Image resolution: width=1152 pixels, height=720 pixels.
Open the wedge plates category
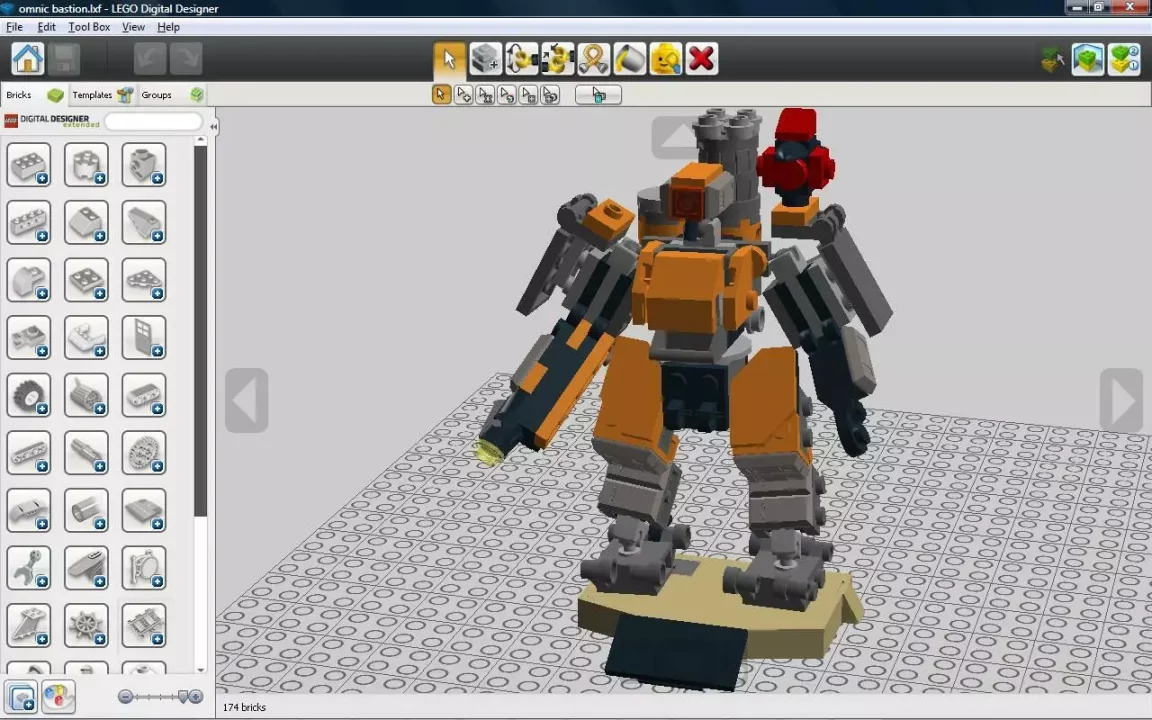click(x=143, y=280)
